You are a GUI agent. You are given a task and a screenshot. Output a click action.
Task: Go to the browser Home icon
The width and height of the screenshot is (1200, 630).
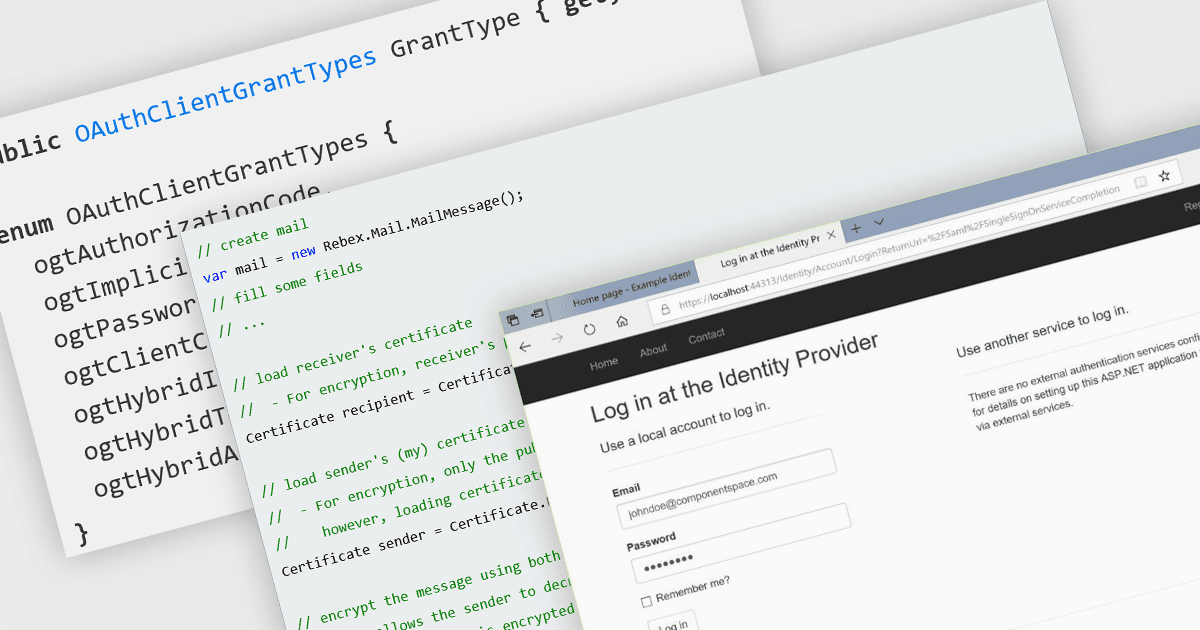(621, 321)
